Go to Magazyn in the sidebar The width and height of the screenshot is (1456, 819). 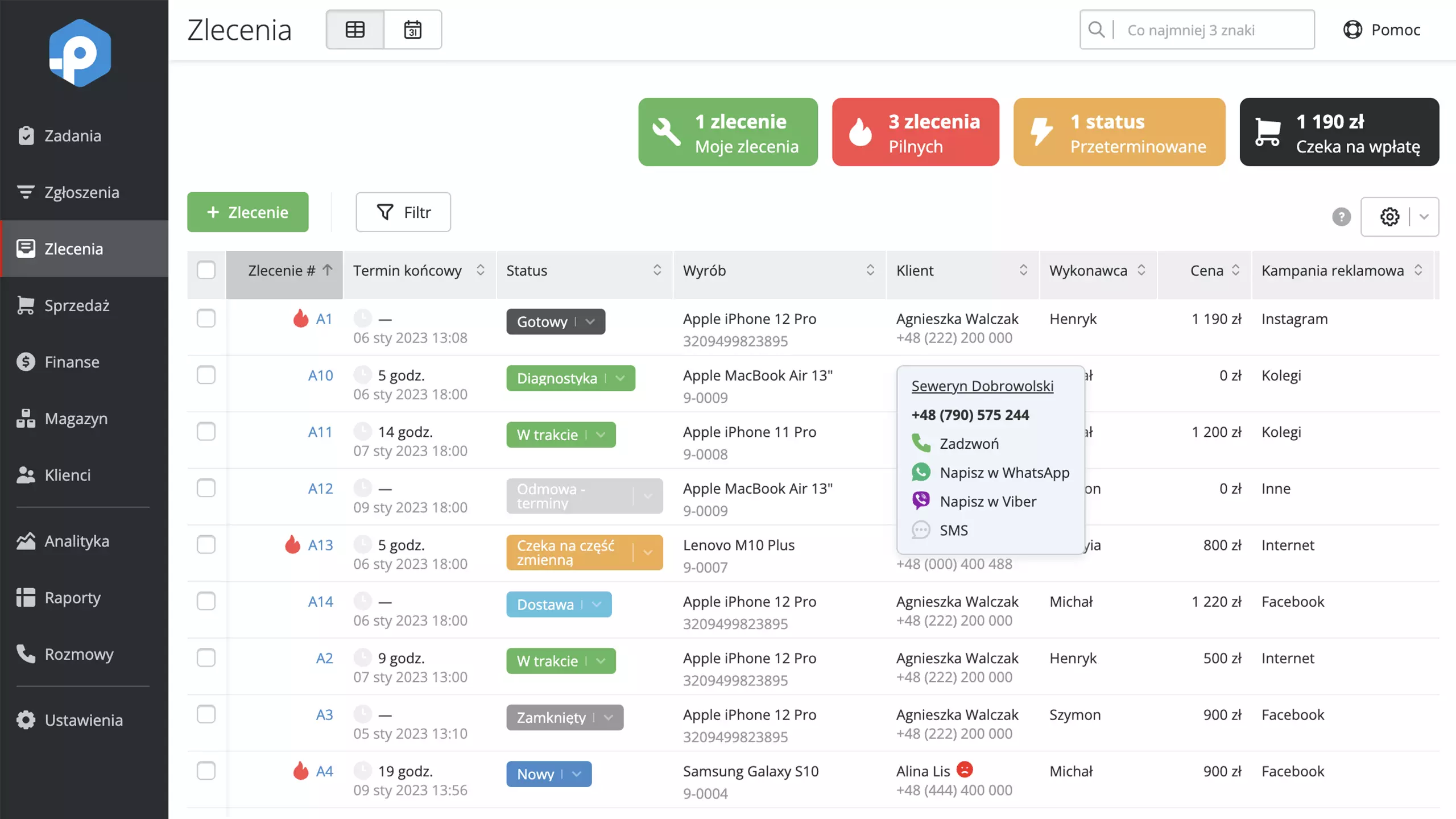(84, 419)
